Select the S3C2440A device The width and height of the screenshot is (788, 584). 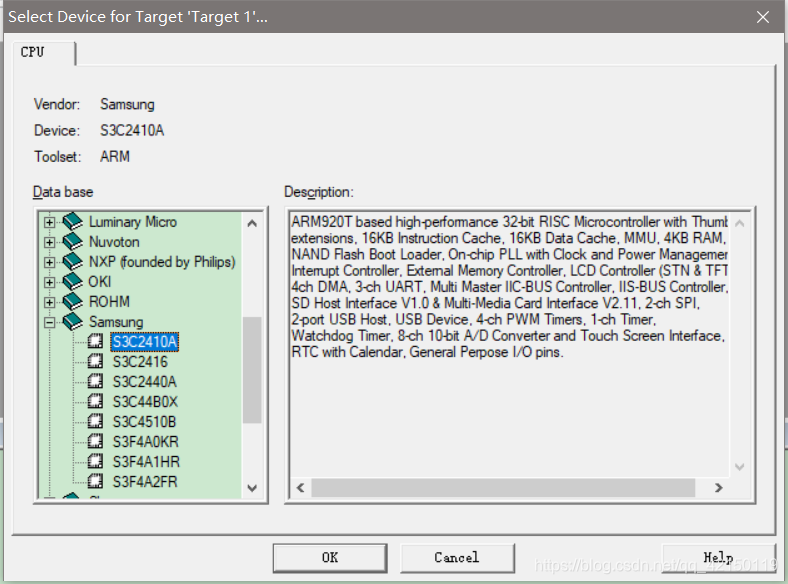tap(145, 382)
